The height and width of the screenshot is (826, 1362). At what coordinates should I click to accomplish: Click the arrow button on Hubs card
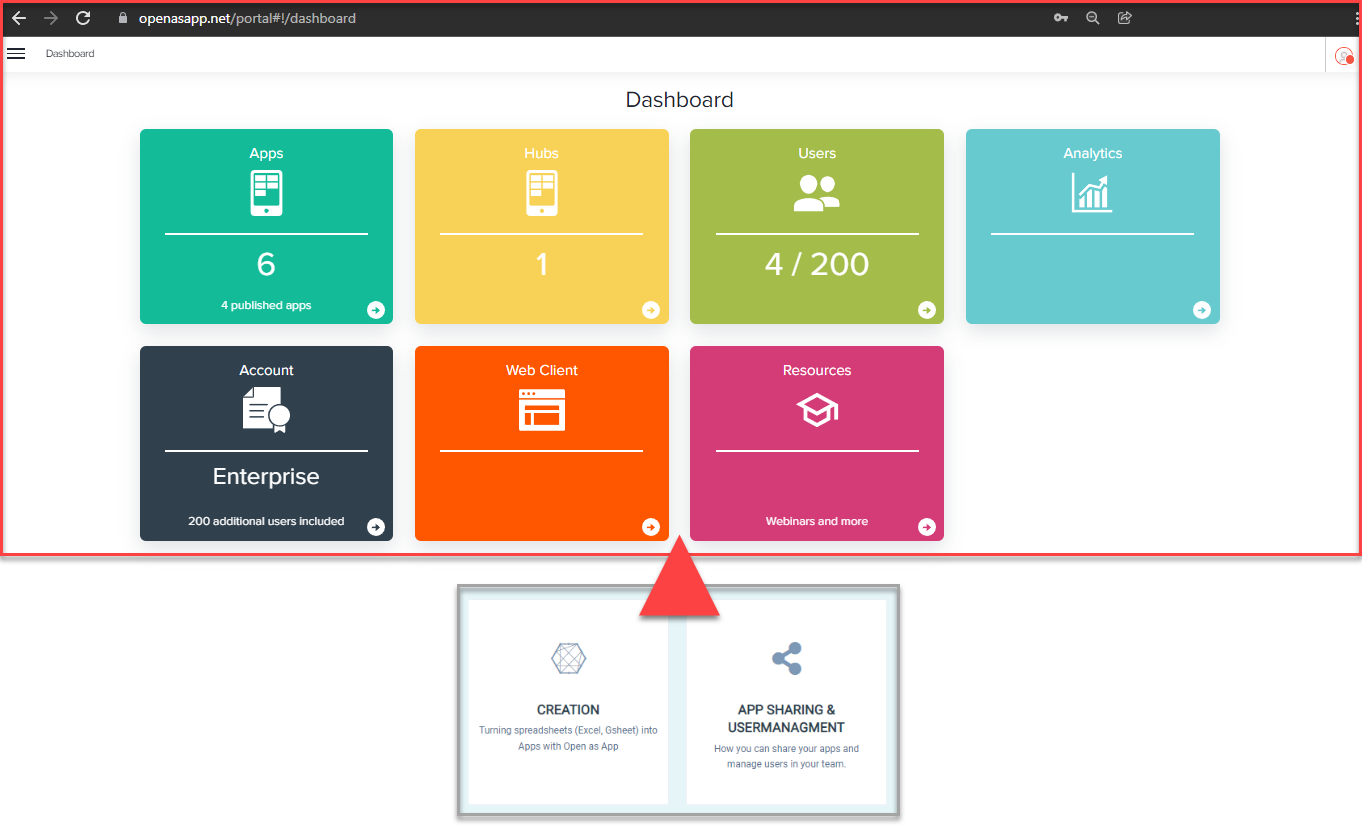click(651, 310)
